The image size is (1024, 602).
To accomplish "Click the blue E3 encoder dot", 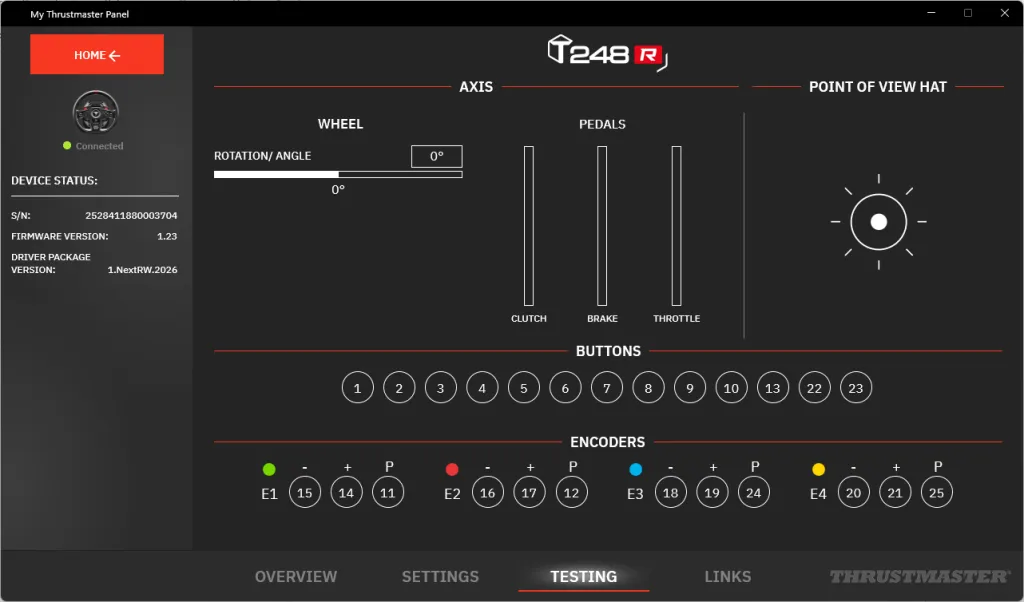I will click(x=635, y=469).
